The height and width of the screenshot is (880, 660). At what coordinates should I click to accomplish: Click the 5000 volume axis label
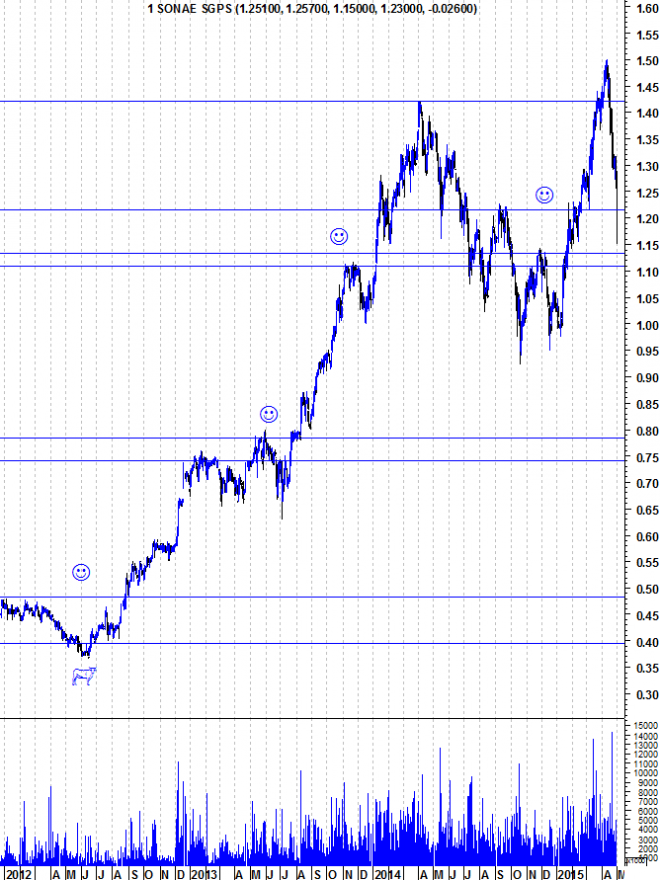pyautogui.click(x=648, y=819)
